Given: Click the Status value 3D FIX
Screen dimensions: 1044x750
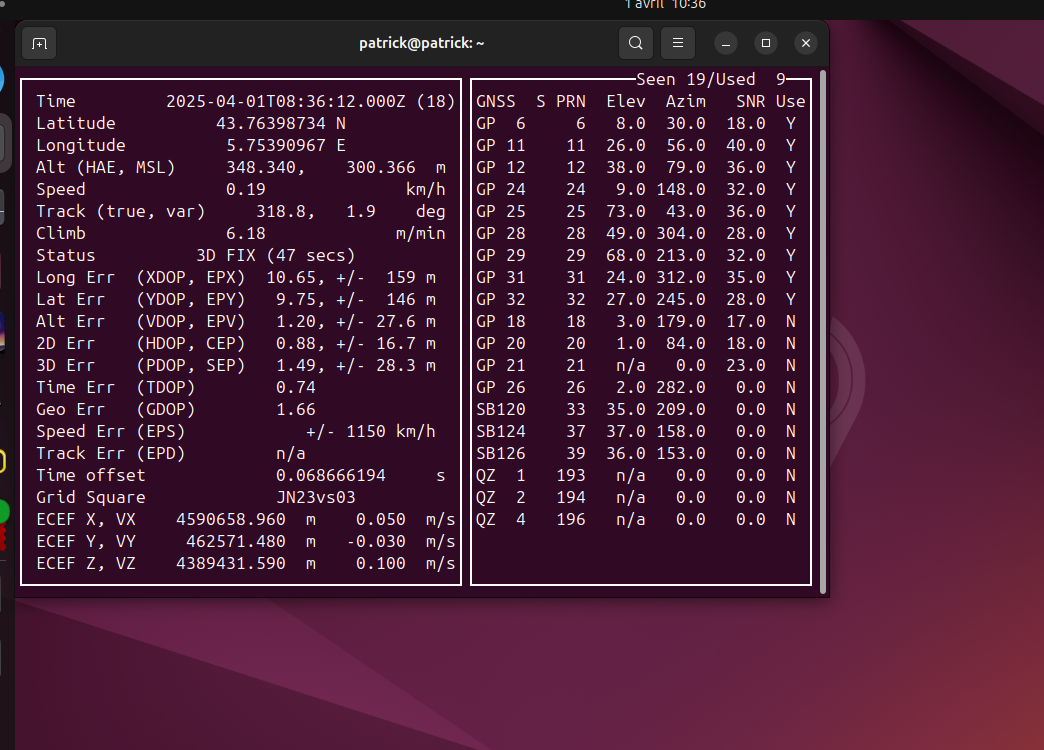Looking at the screenshot, I should (x=226, y=255).
